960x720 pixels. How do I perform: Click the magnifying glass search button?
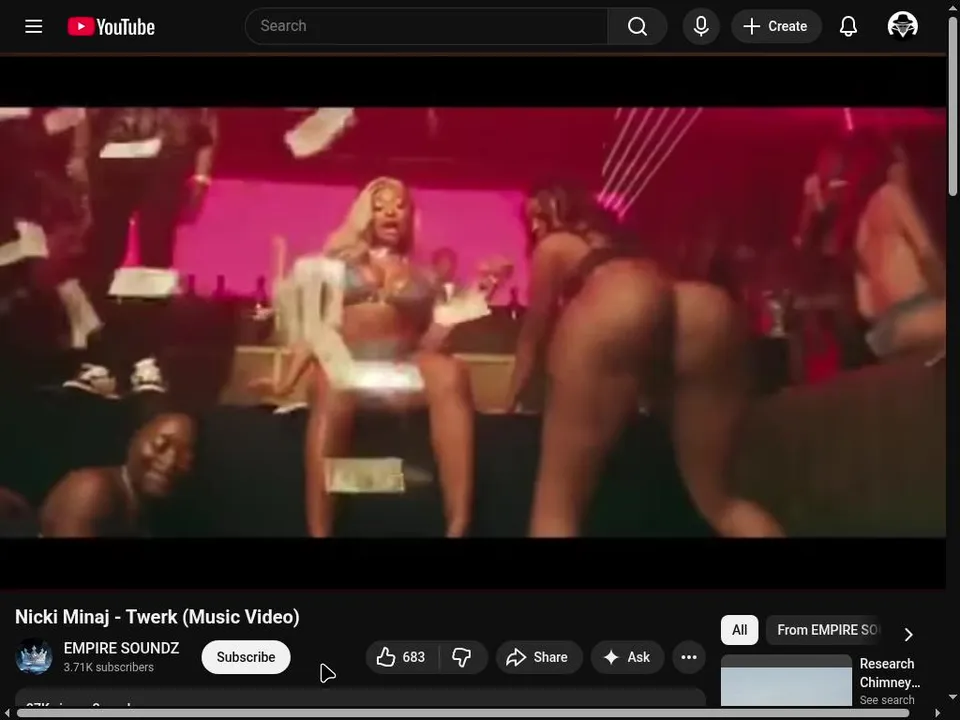coord(637,26)
